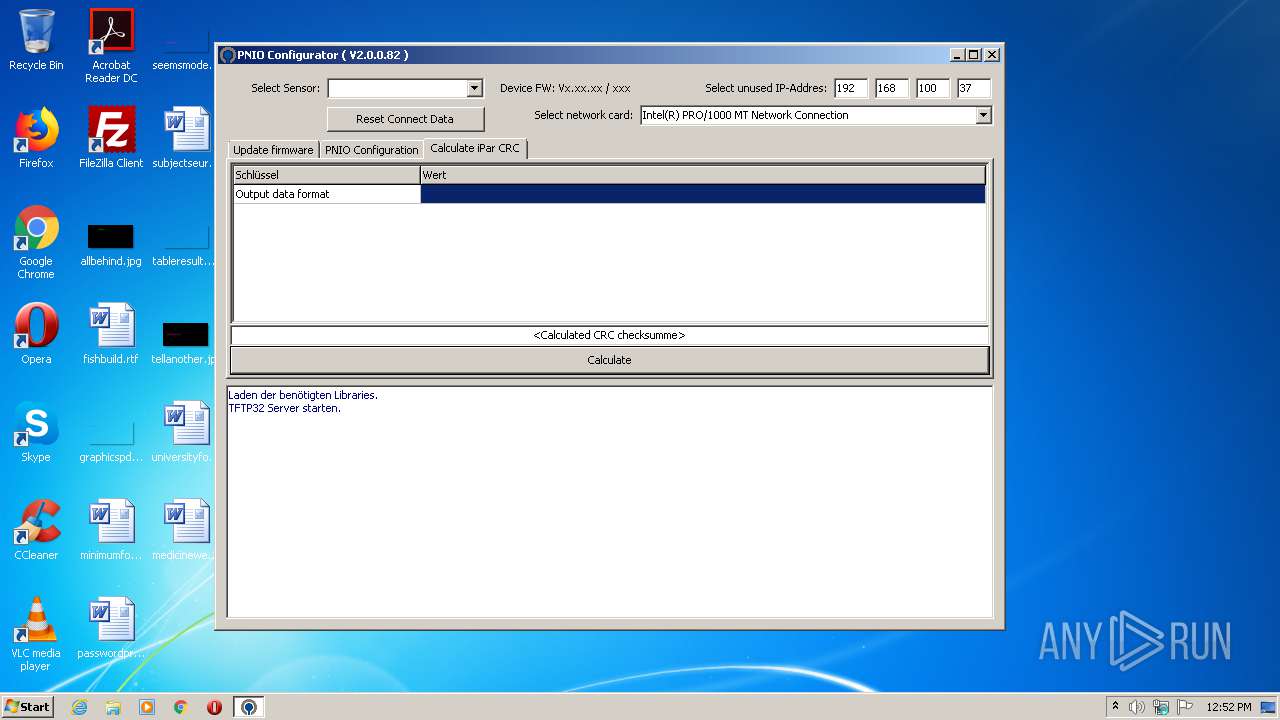The height and width of the screenshot is (720, 1280).
Task: Click the network icon in system tray
Action: (1161, 707)
